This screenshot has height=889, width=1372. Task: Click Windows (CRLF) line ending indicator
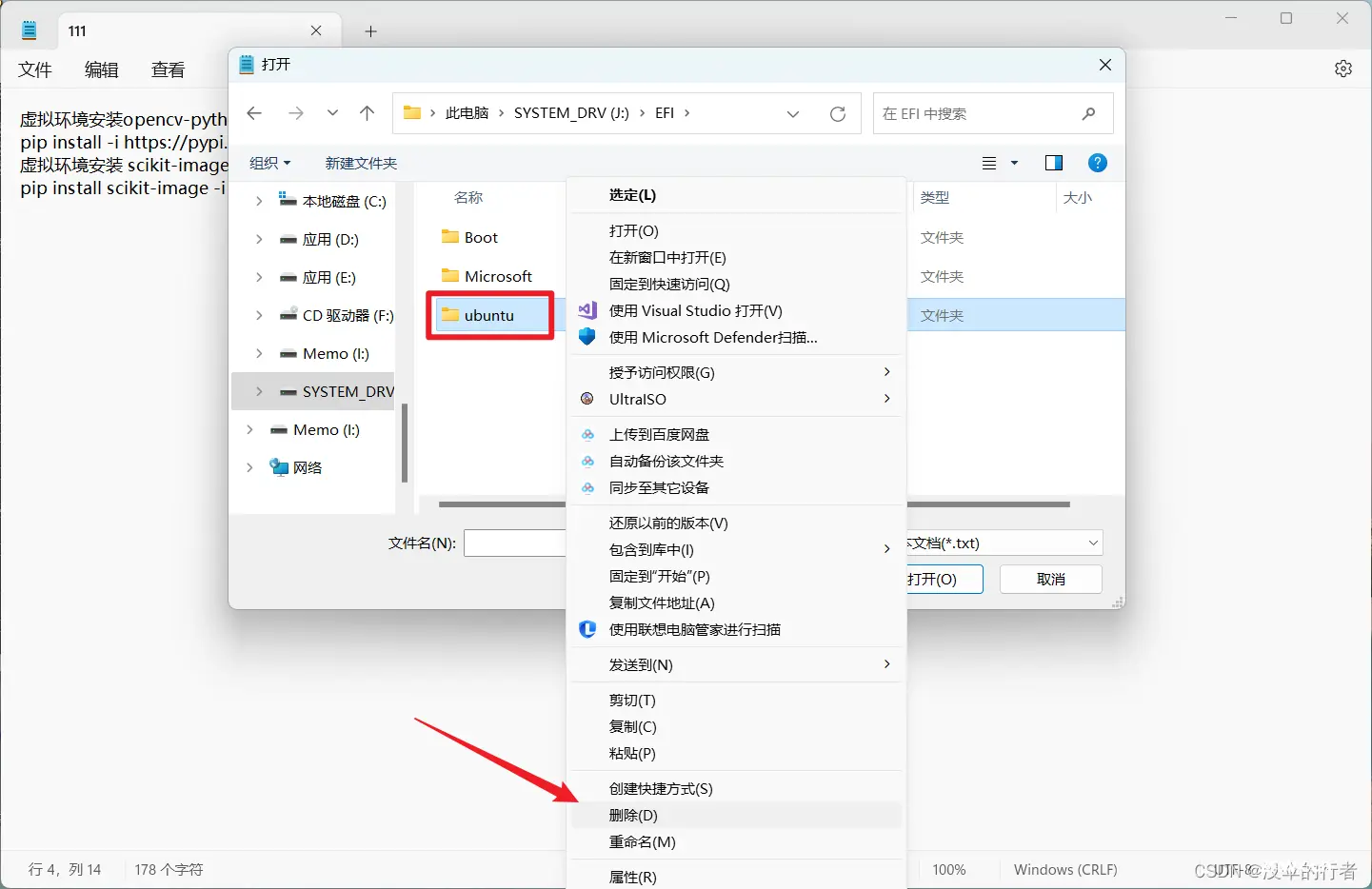tap(1065, 870)
